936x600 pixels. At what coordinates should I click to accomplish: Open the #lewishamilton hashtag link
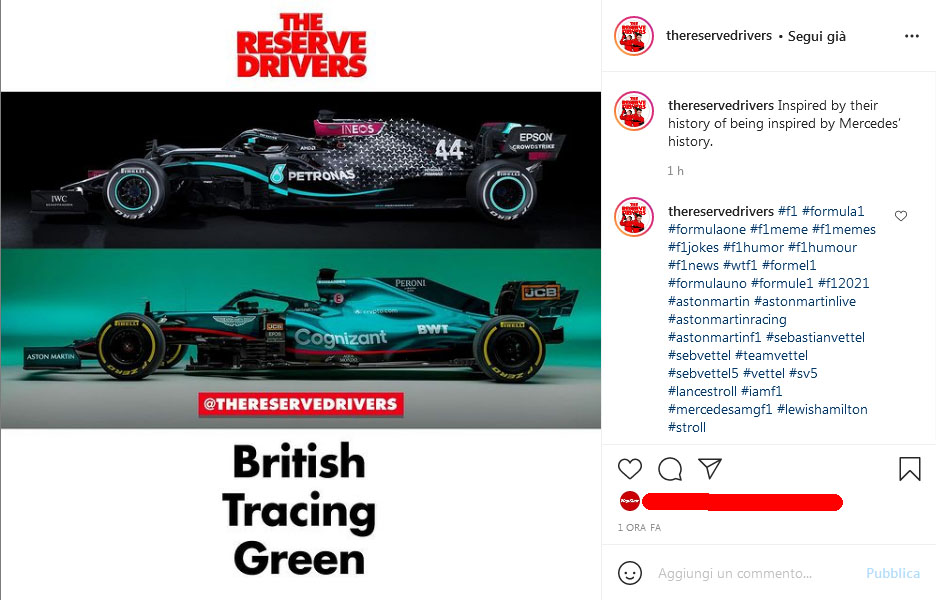coord(822,410)
